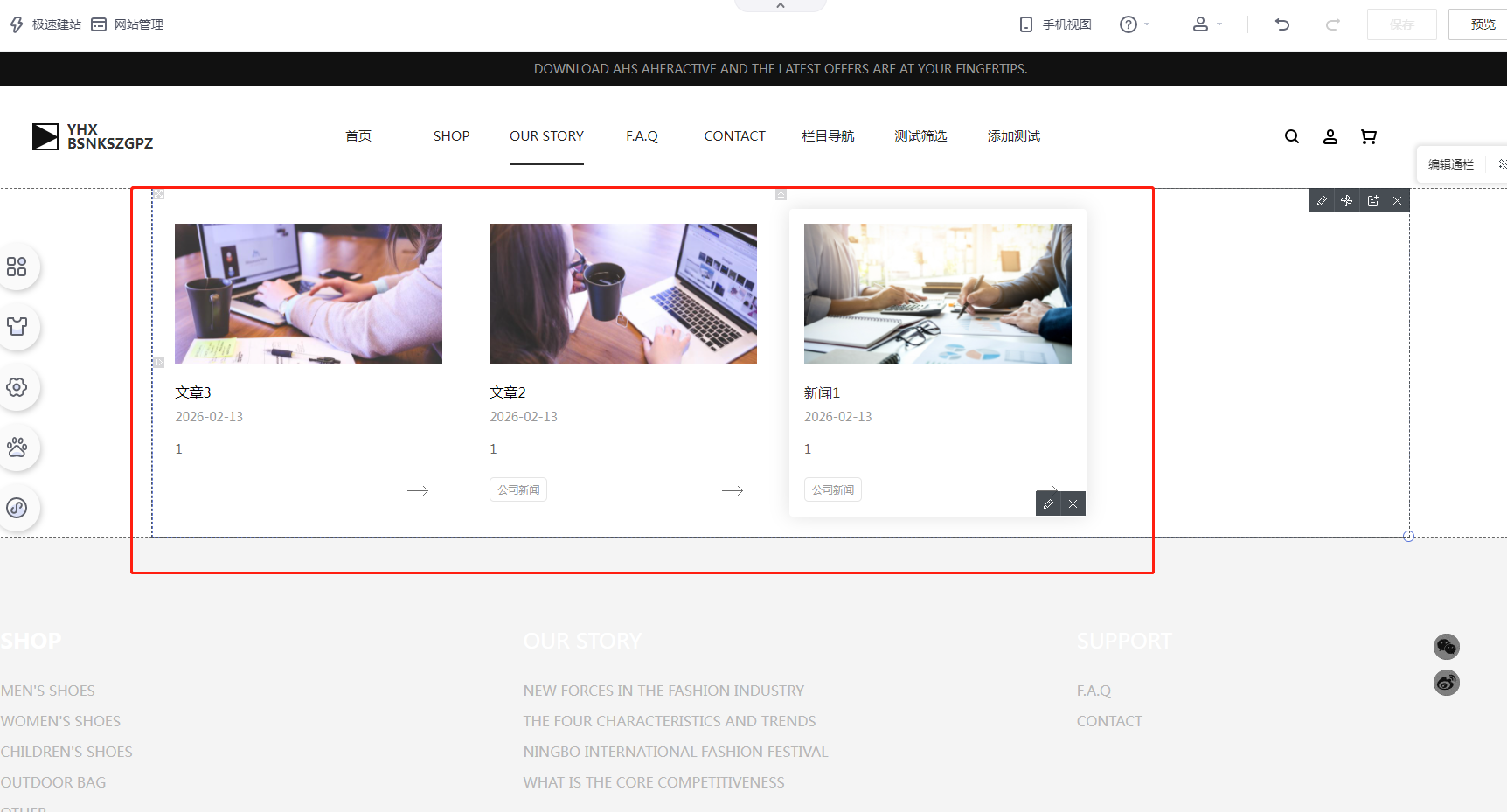Open the gear settings sidebar icon
This screenshot has width=1507, height=812.
[17, 387]
